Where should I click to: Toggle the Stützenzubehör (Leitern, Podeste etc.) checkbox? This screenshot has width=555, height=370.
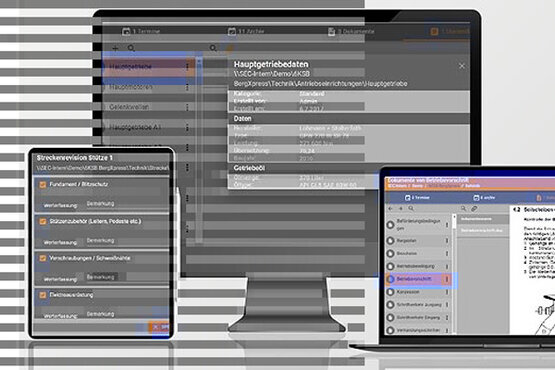click(x=43, y=222)
